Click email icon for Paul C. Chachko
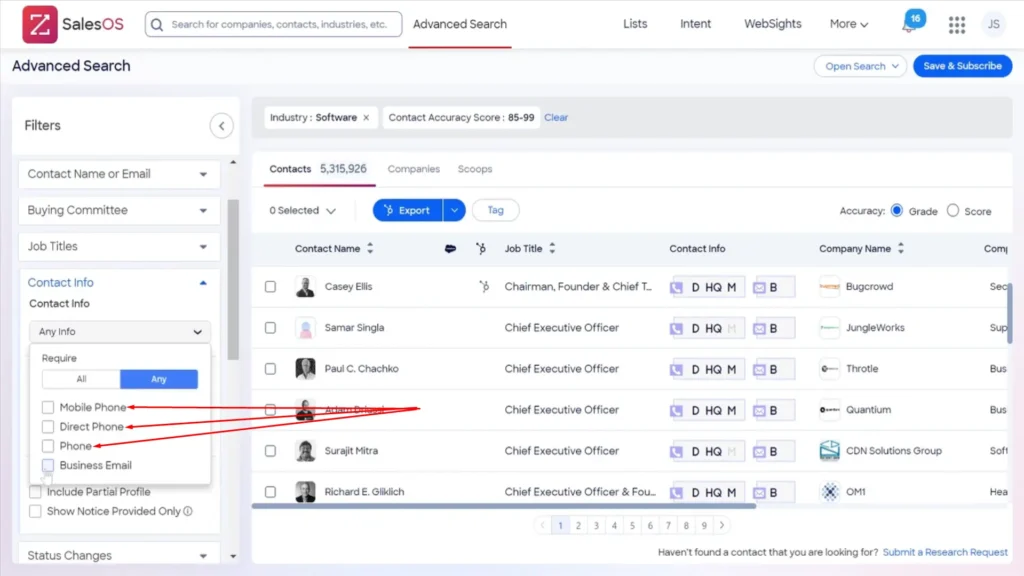The width and height of the screenshot is (1024, 576). (759, 369)
